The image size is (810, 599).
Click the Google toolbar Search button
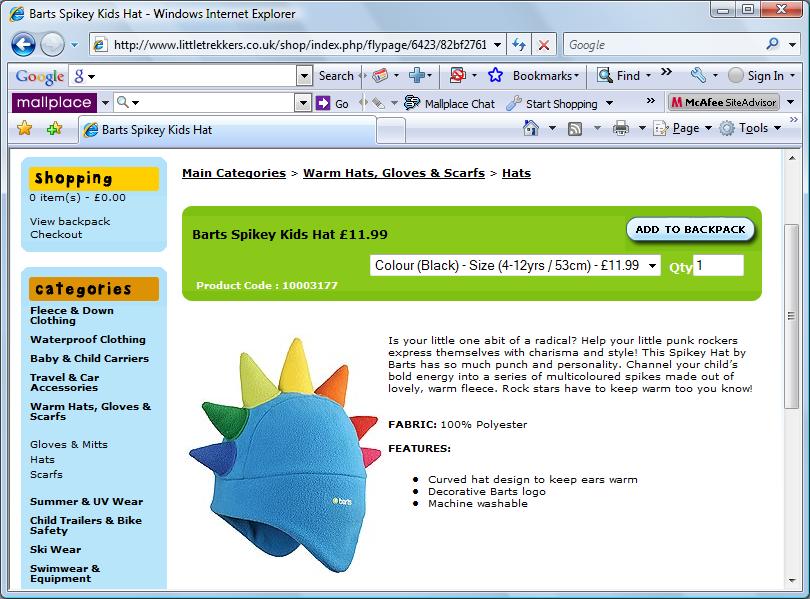tap(336, 76)
